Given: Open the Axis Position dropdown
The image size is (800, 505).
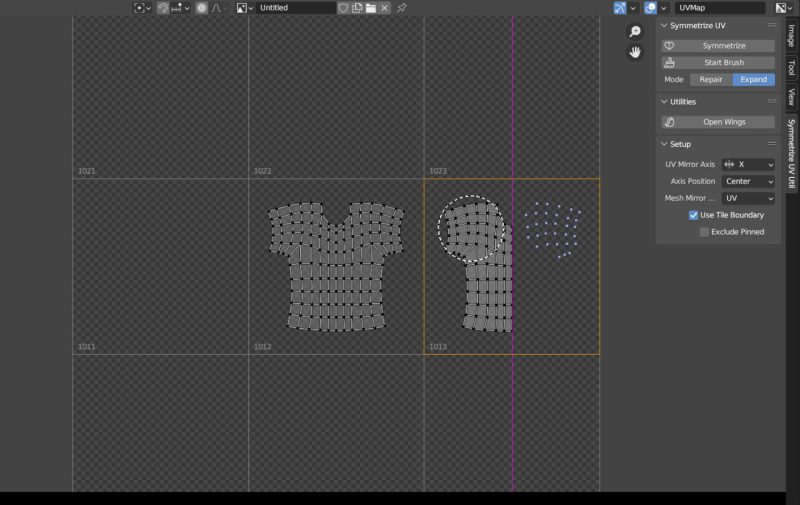Looking at the screenshot, I should [748, 181].
